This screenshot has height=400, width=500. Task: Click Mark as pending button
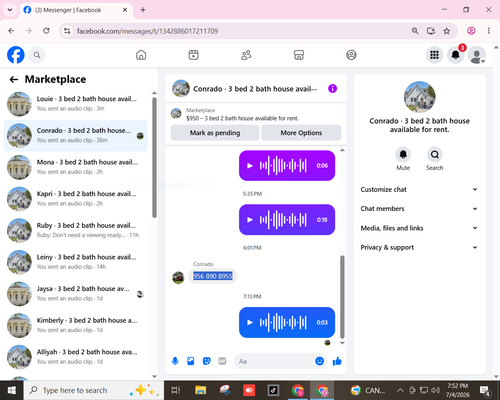tap(215, 133)
